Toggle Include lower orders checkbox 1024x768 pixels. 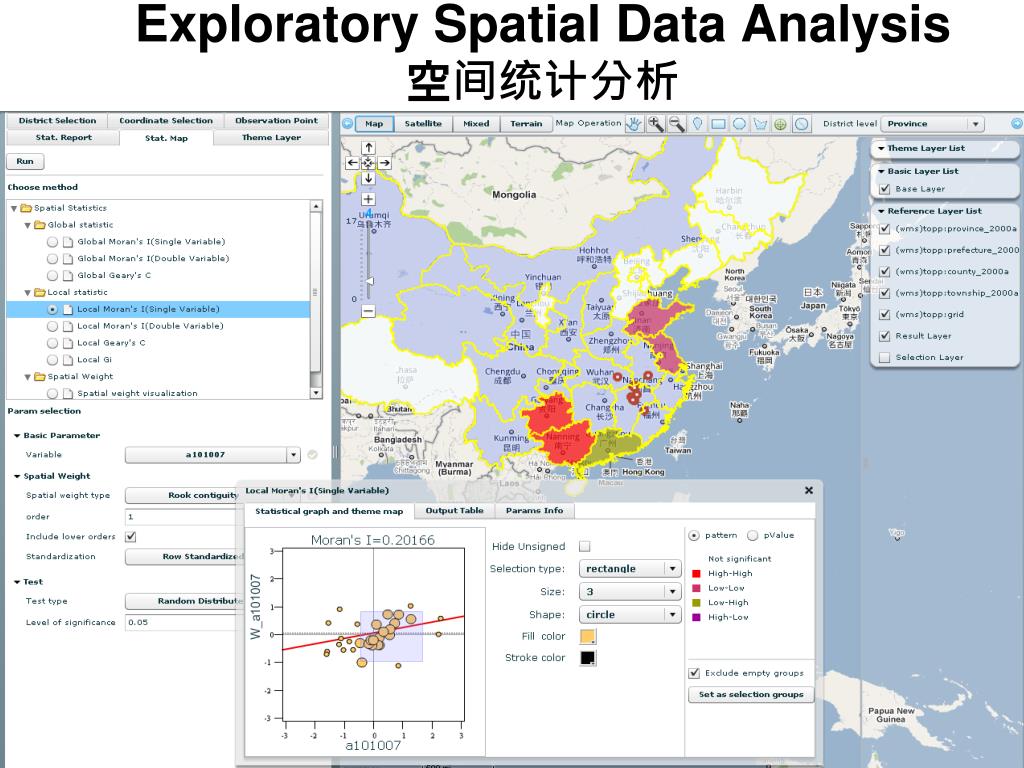131,537
